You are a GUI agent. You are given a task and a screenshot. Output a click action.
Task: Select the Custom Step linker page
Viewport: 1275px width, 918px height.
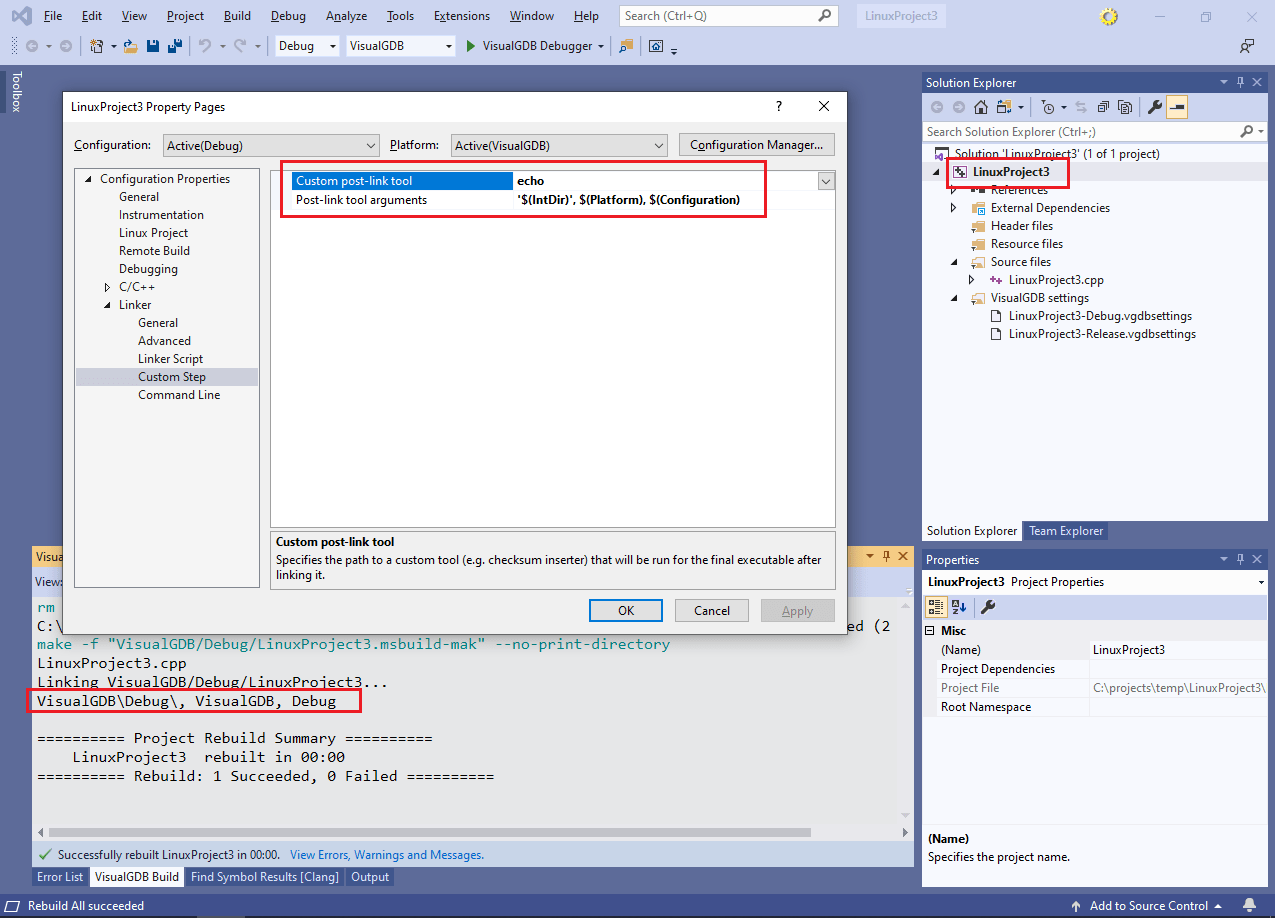click(x=170, y=376)
